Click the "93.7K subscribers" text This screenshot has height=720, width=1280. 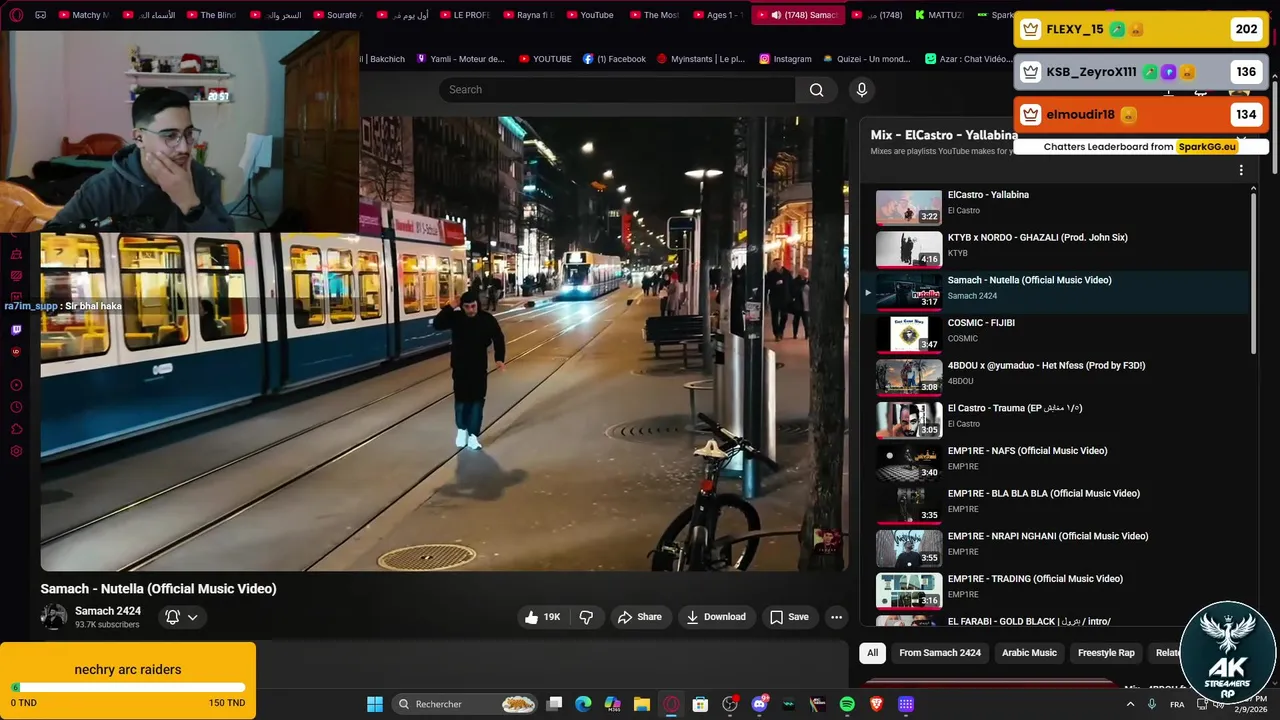tap(107, 625)
